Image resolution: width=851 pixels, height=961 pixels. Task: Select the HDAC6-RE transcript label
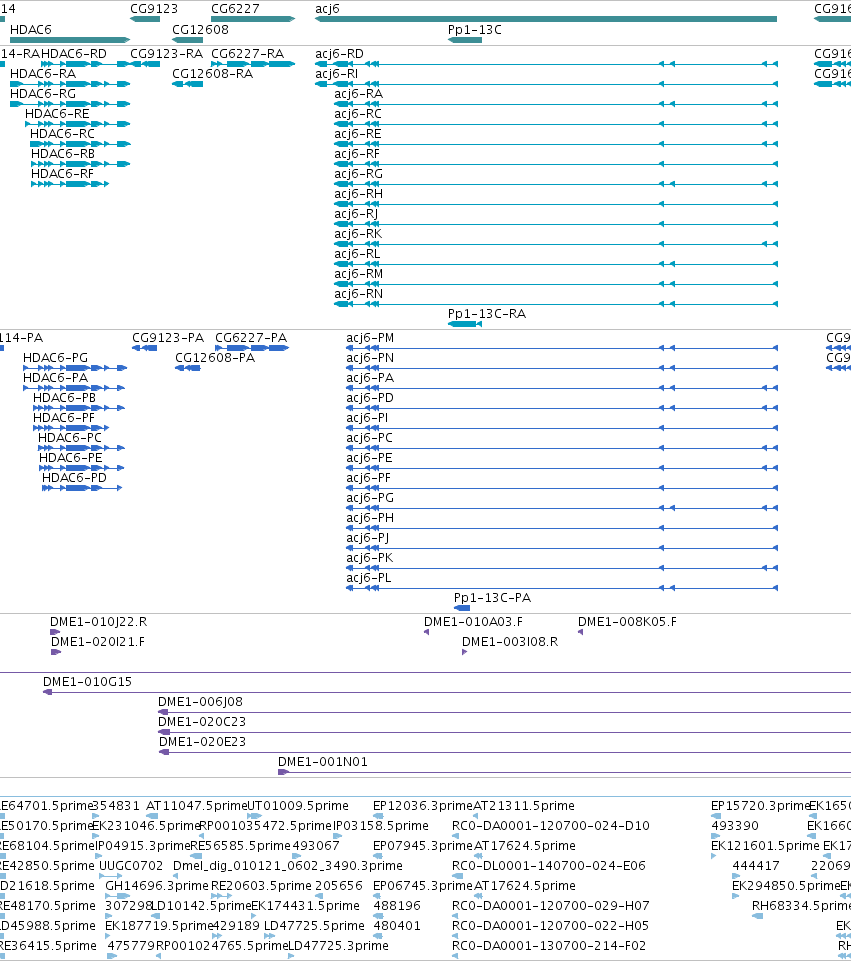pyautogui.click(x=57, y=113)
